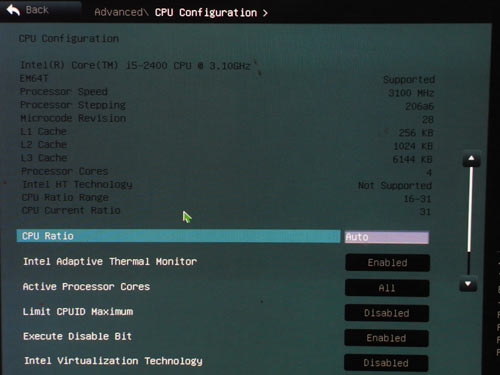Click the breadcrumb chevron after CPU Configuration

(x=265, y=13)
